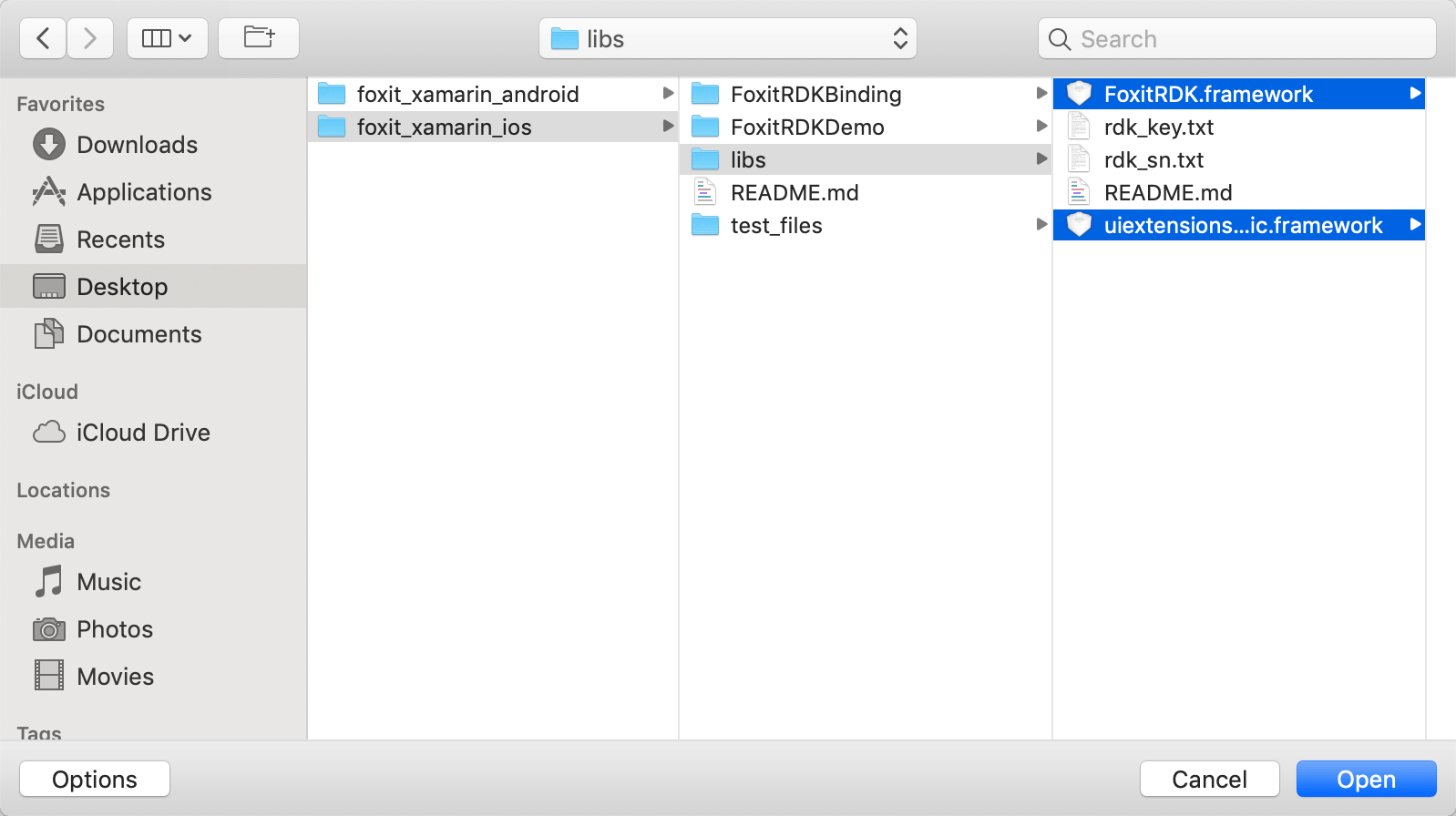Select the FoxitRDKDemo folder

coord(867,127)
